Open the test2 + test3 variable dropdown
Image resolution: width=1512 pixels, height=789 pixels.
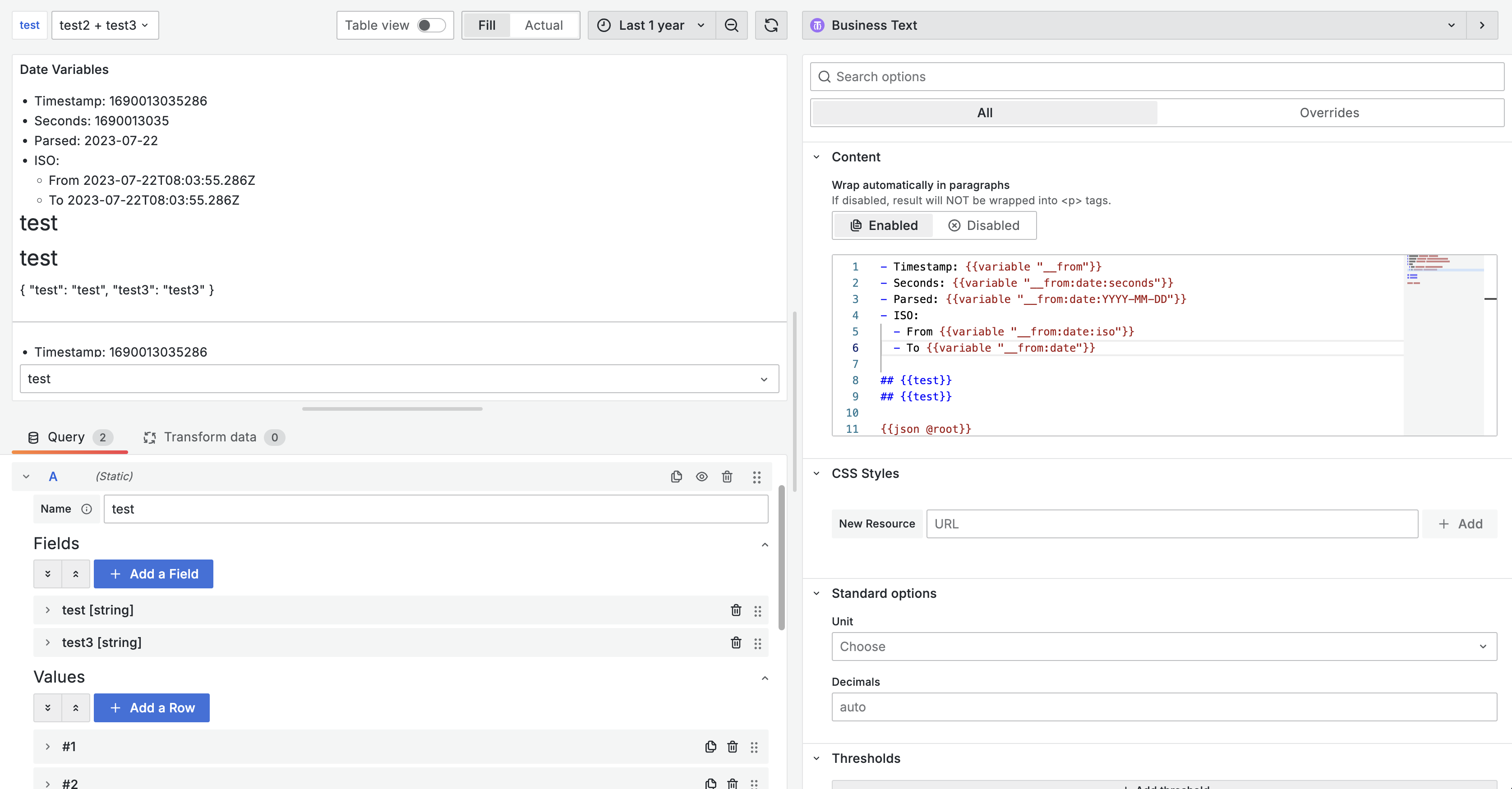point(105,25)
